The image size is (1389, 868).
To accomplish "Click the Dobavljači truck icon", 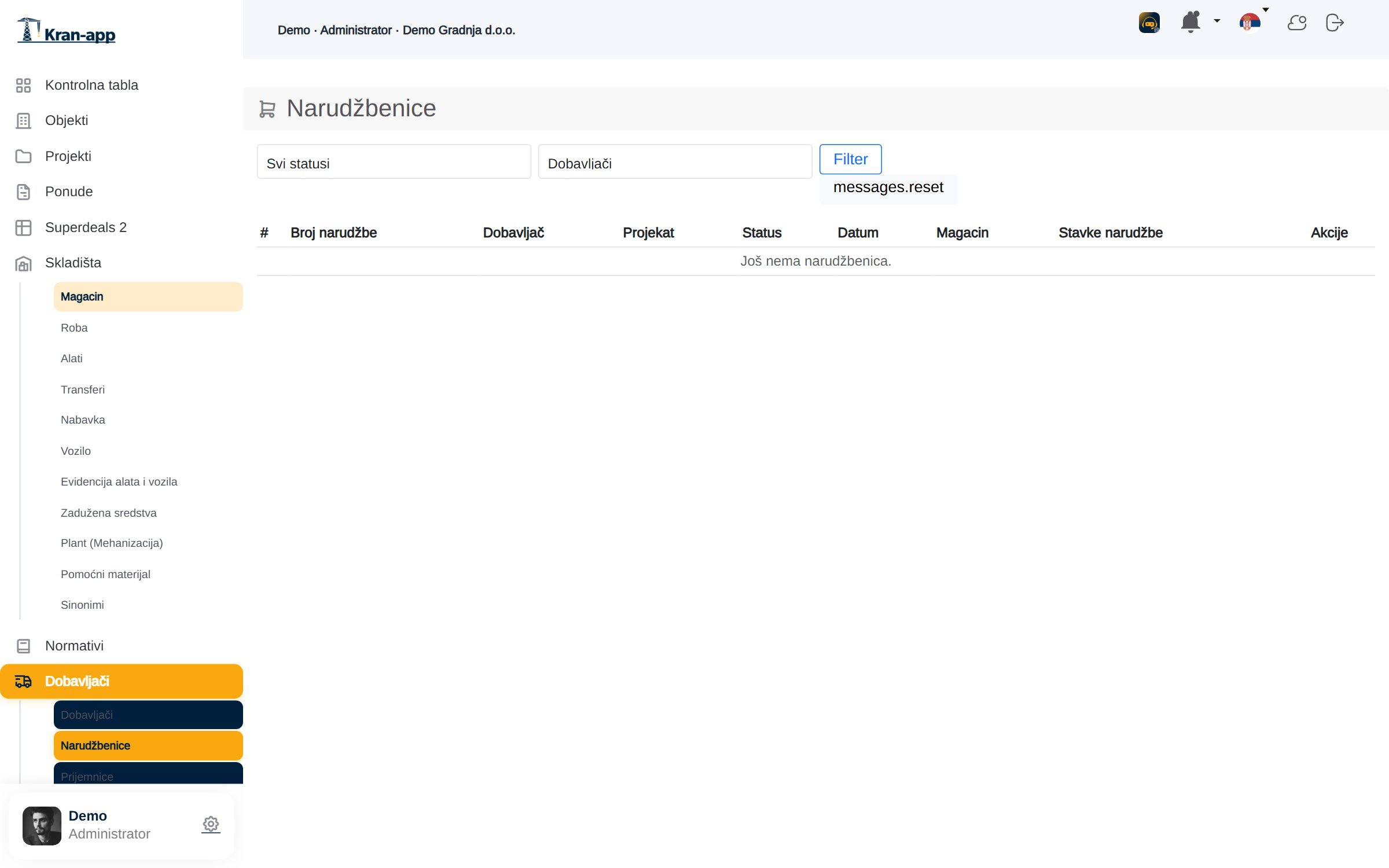I will click(23, 681).
